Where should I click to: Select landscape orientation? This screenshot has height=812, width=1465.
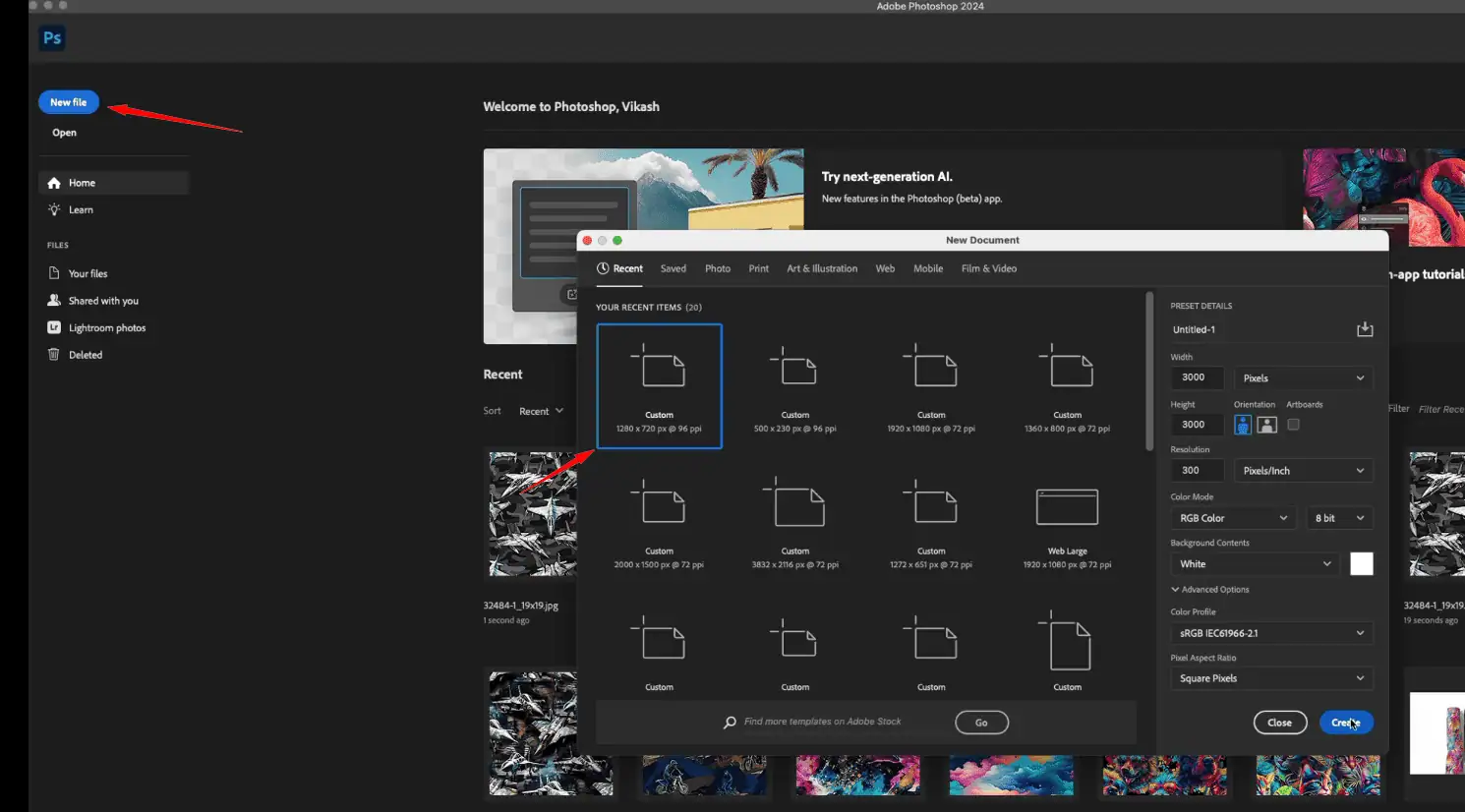coord(1267,425)
